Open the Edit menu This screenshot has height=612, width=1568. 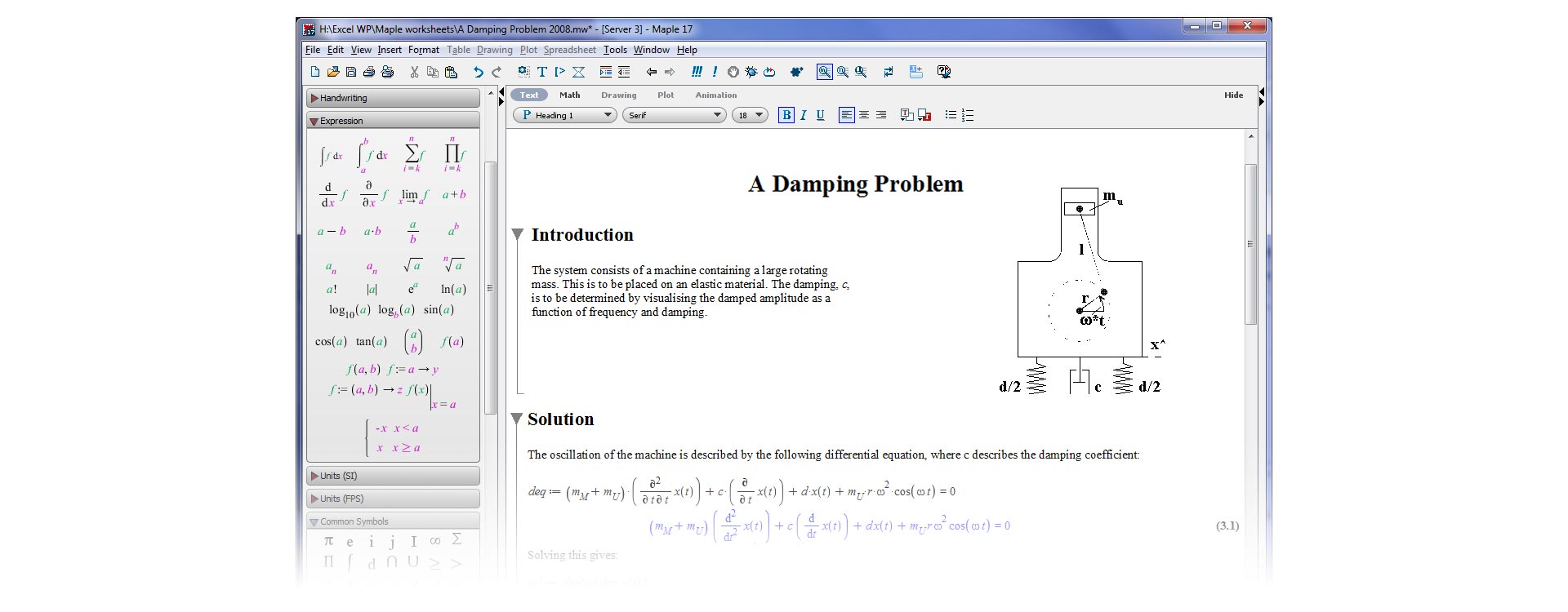336,50
